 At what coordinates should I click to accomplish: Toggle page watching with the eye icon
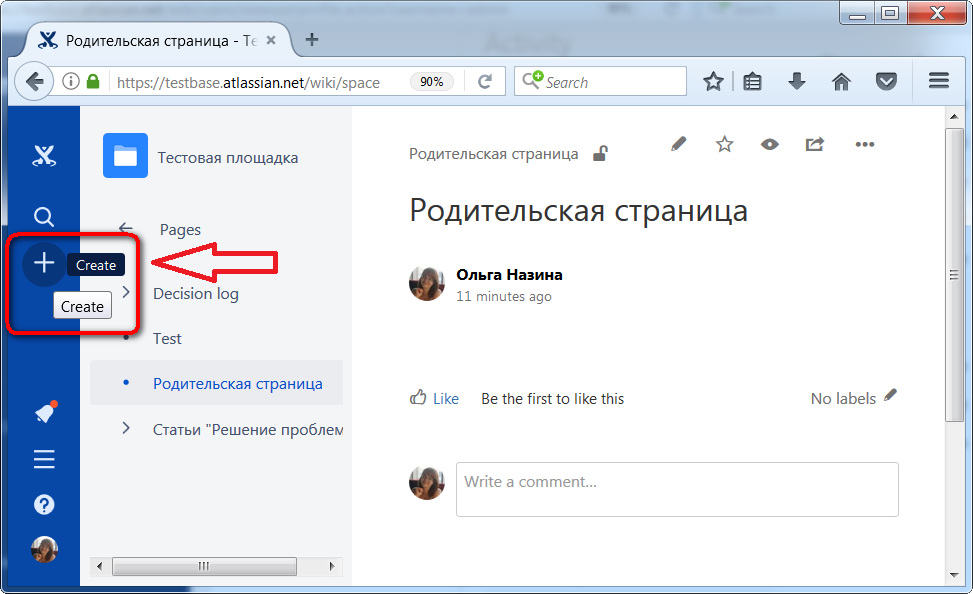(x=769, y=144)
